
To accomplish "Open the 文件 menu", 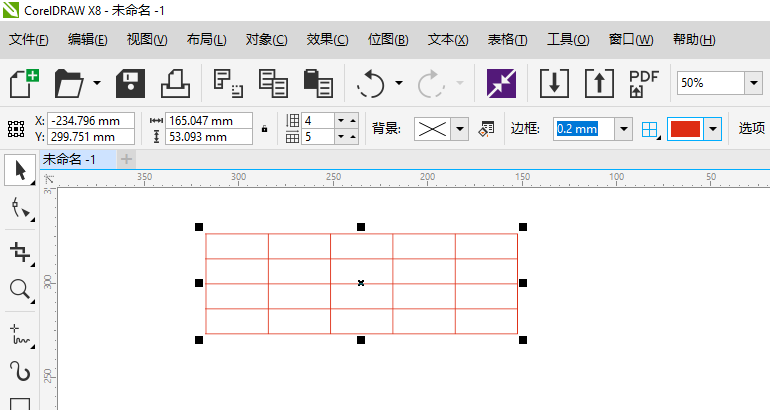I will point(29,40).
